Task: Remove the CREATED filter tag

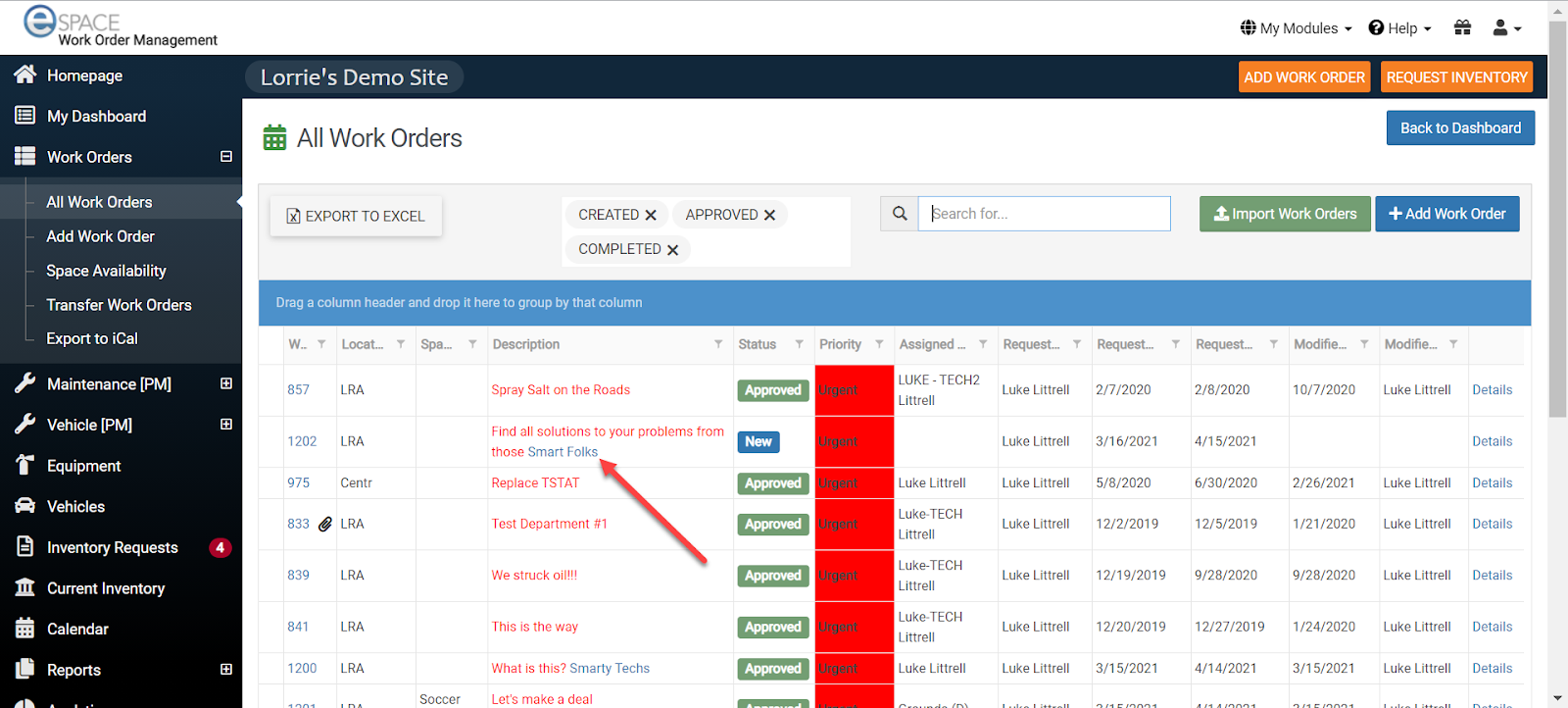Action: click(x=651, y=215)
